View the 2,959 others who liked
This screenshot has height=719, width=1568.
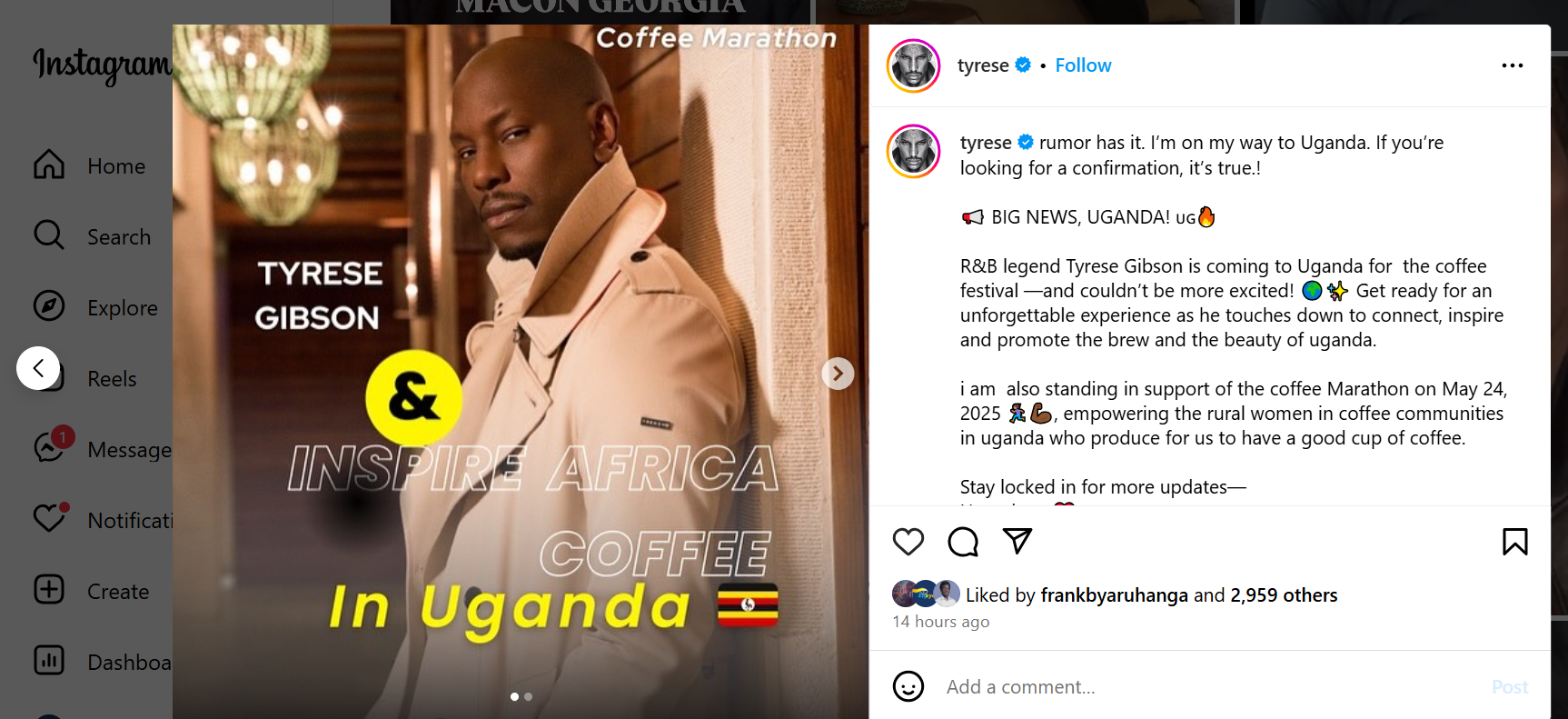(1284, 595)
